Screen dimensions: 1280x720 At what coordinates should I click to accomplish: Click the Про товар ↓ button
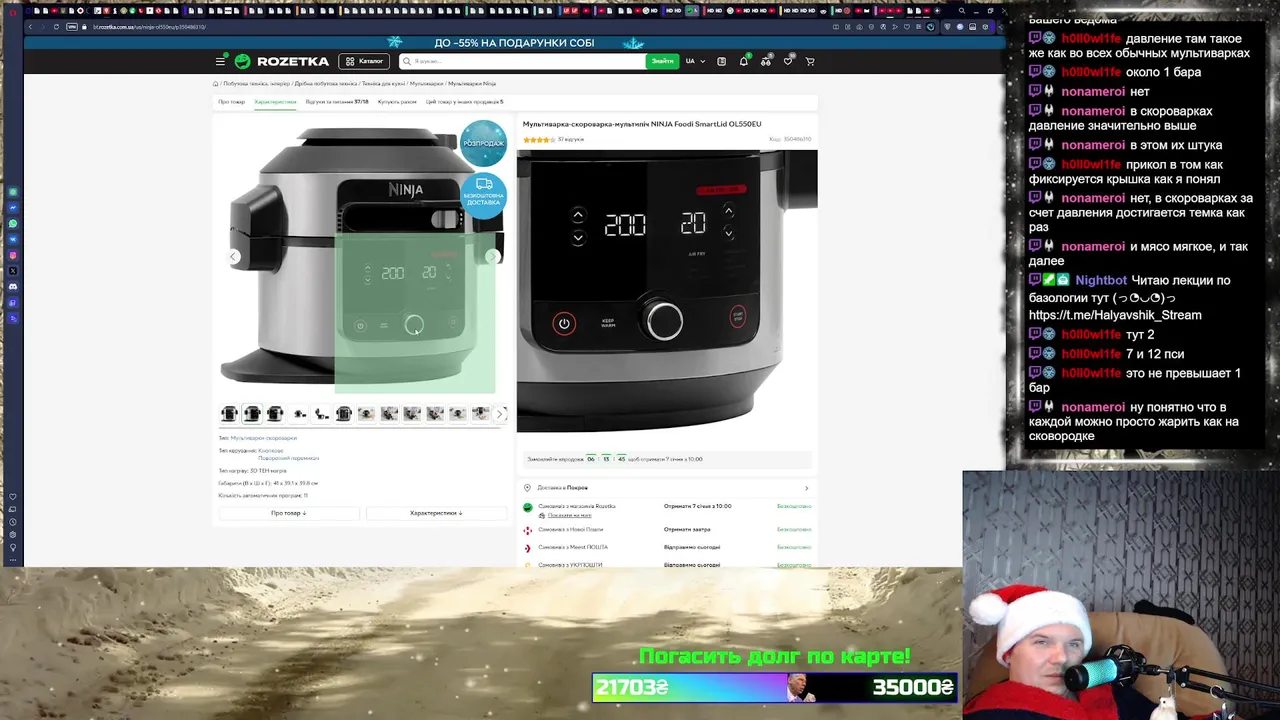tap(288, 513)
